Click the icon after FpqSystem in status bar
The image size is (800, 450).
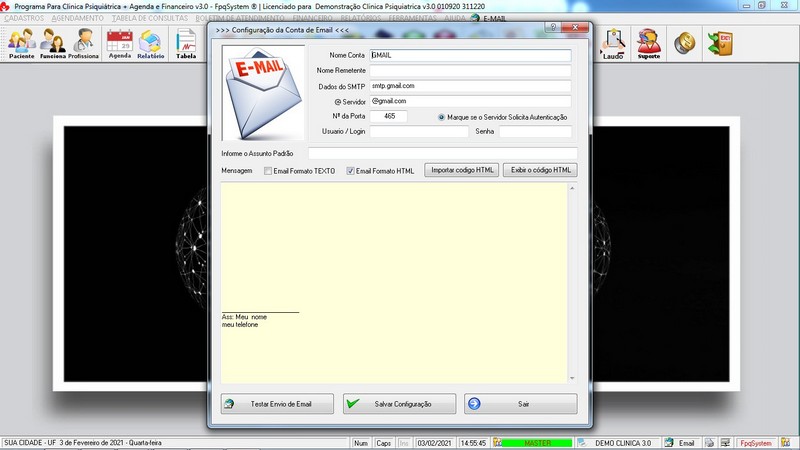[x=785, y=443]
